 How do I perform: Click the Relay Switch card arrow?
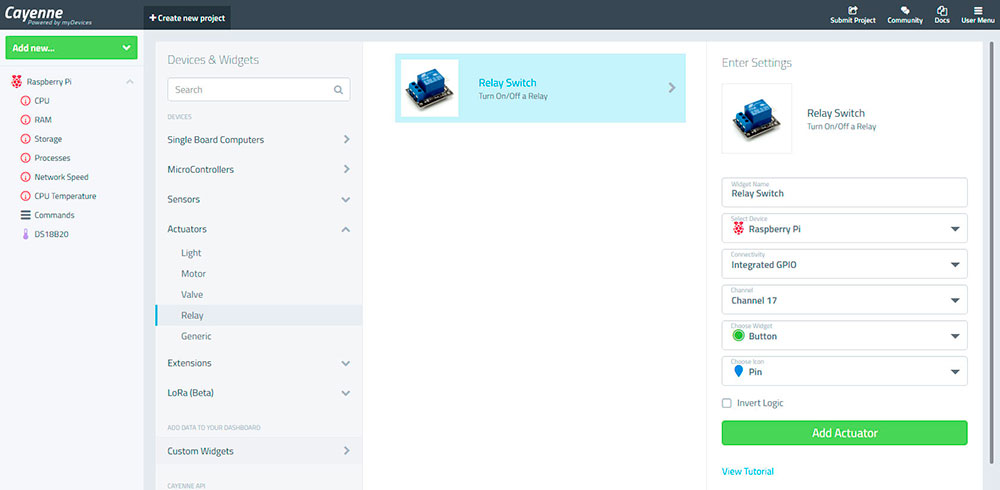click(672, 88)
